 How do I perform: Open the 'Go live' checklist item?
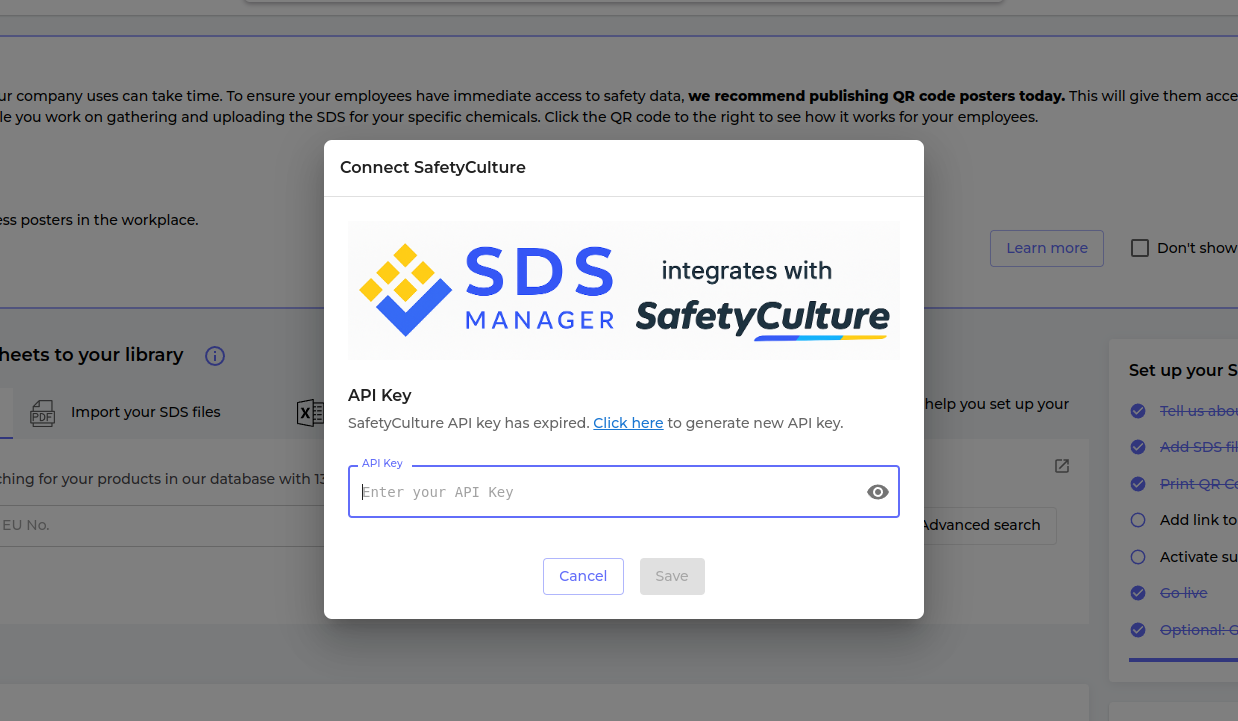pos(1184,593)
